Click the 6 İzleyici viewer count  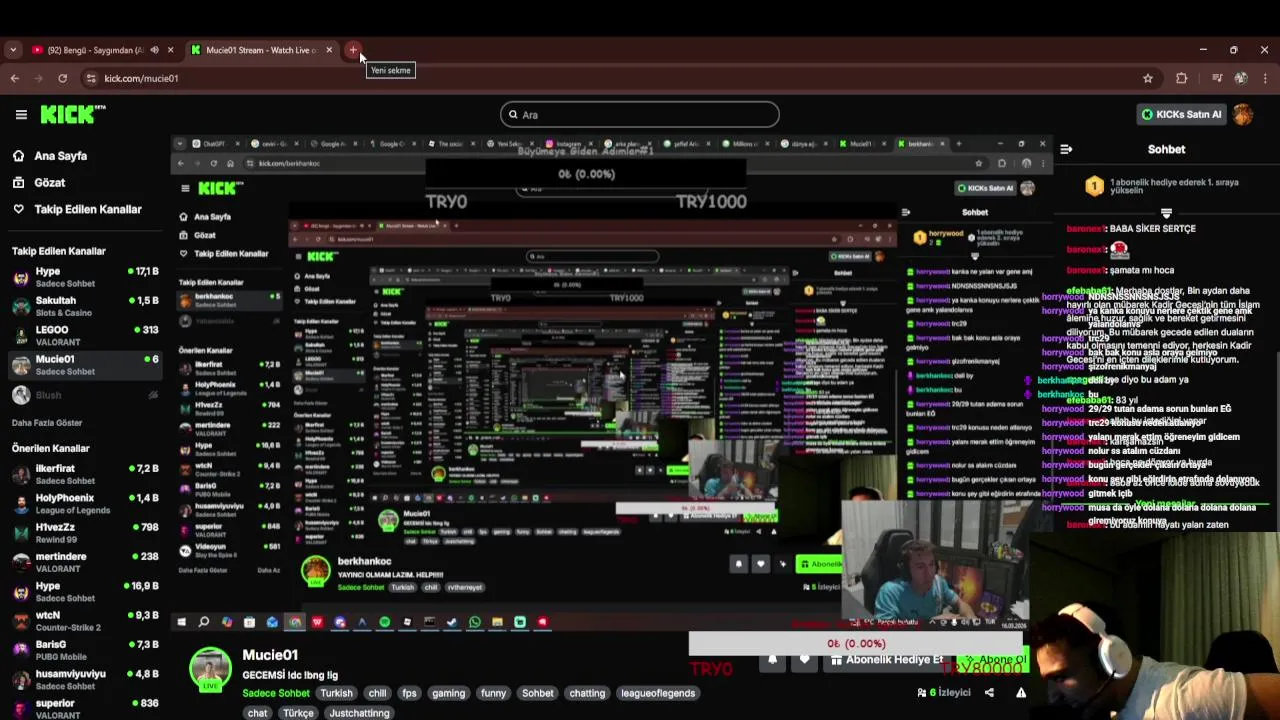tap(944, 692)
